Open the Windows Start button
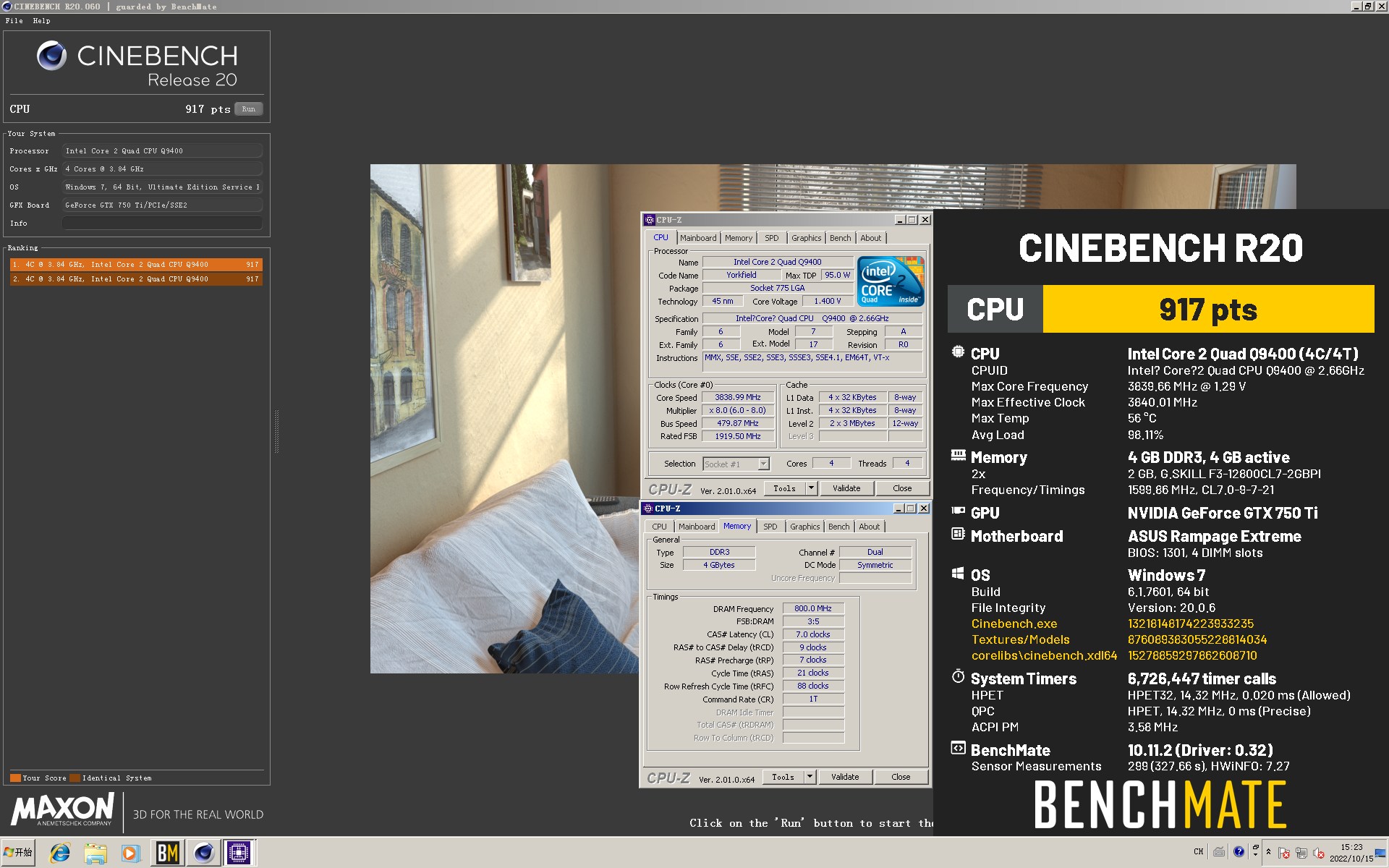Screen dimensions: 1389x868 click(18, 853)
